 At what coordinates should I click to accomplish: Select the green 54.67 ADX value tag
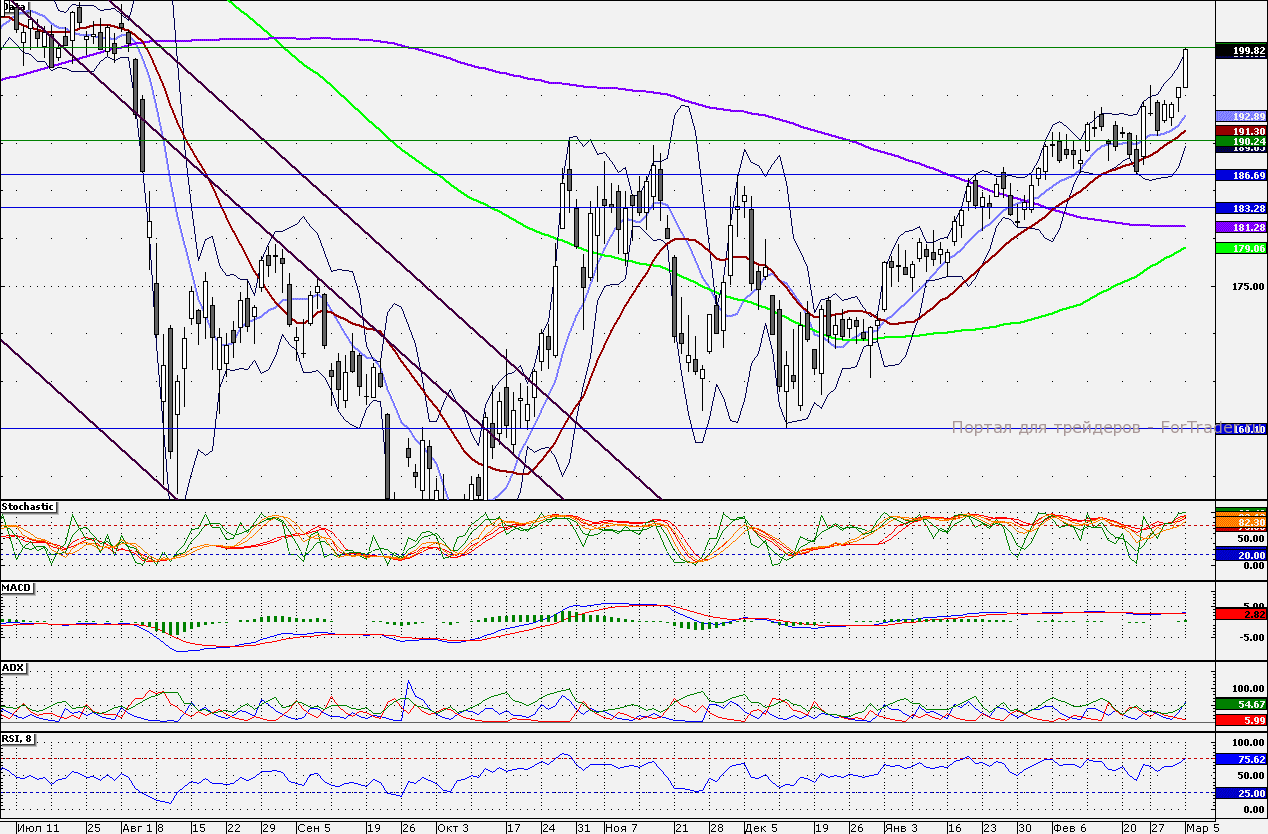pos(1240,705)
